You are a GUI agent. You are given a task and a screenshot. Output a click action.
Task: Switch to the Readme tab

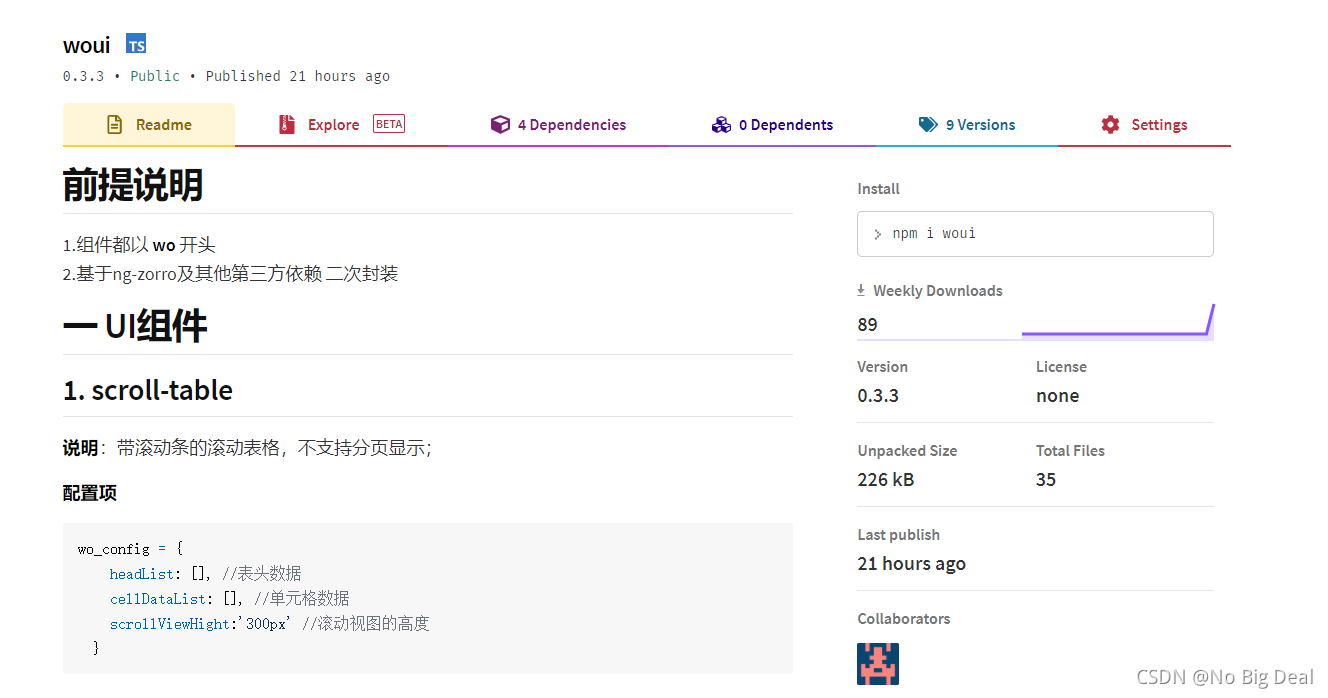(149, 125)
